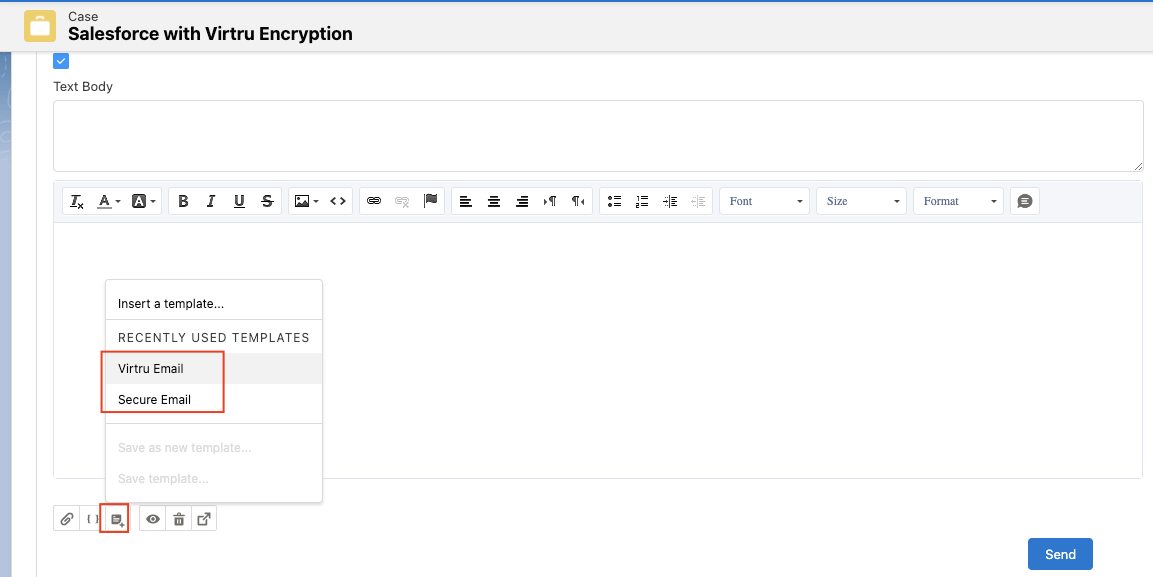Uncheck the checkbox above Text Body
1153x577 pixels.
[x=61, y=61]
